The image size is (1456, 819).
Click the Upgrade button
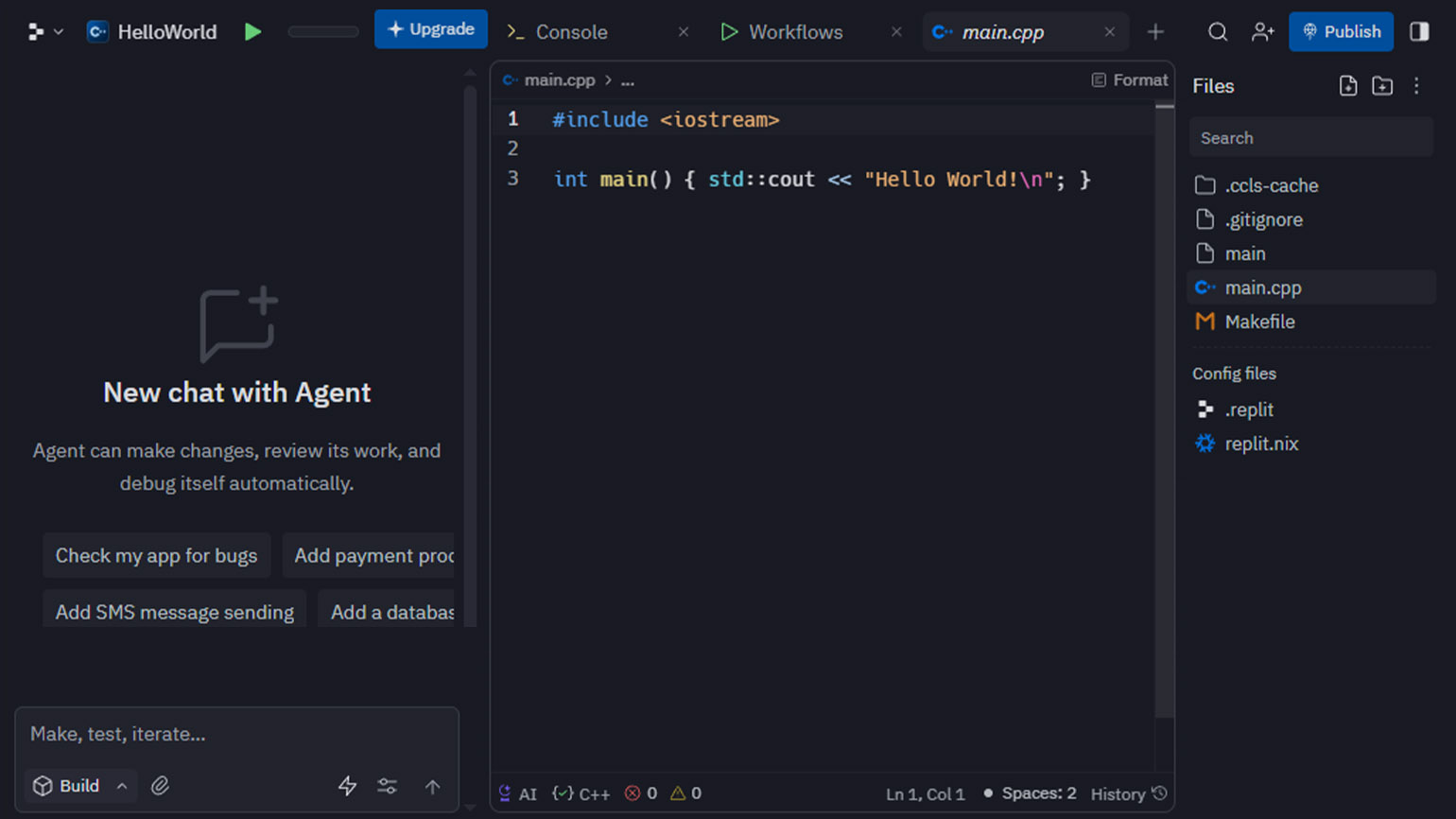coord(431,29)
